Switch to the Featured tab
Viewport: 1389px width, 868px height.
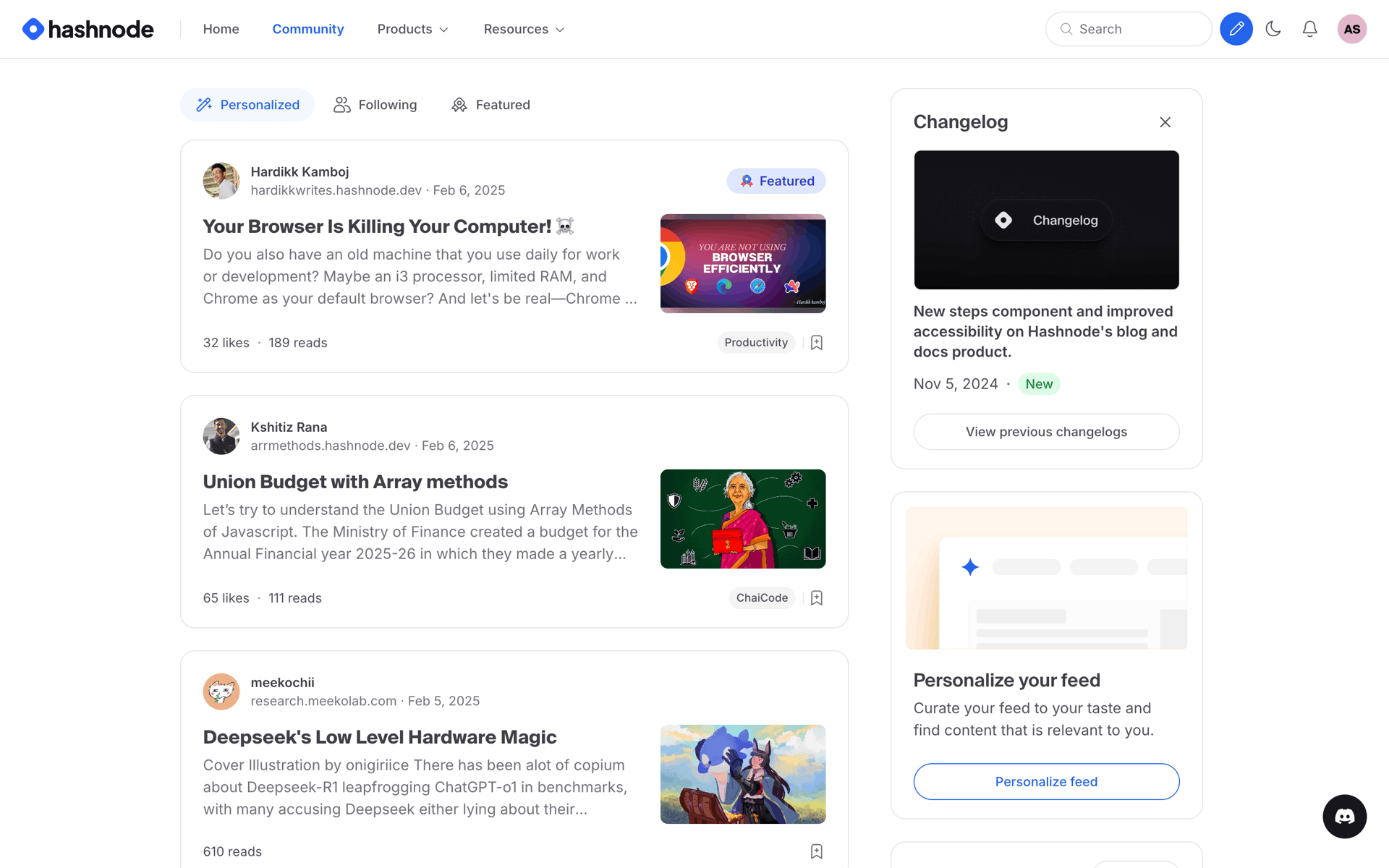(x=490, y=105)
